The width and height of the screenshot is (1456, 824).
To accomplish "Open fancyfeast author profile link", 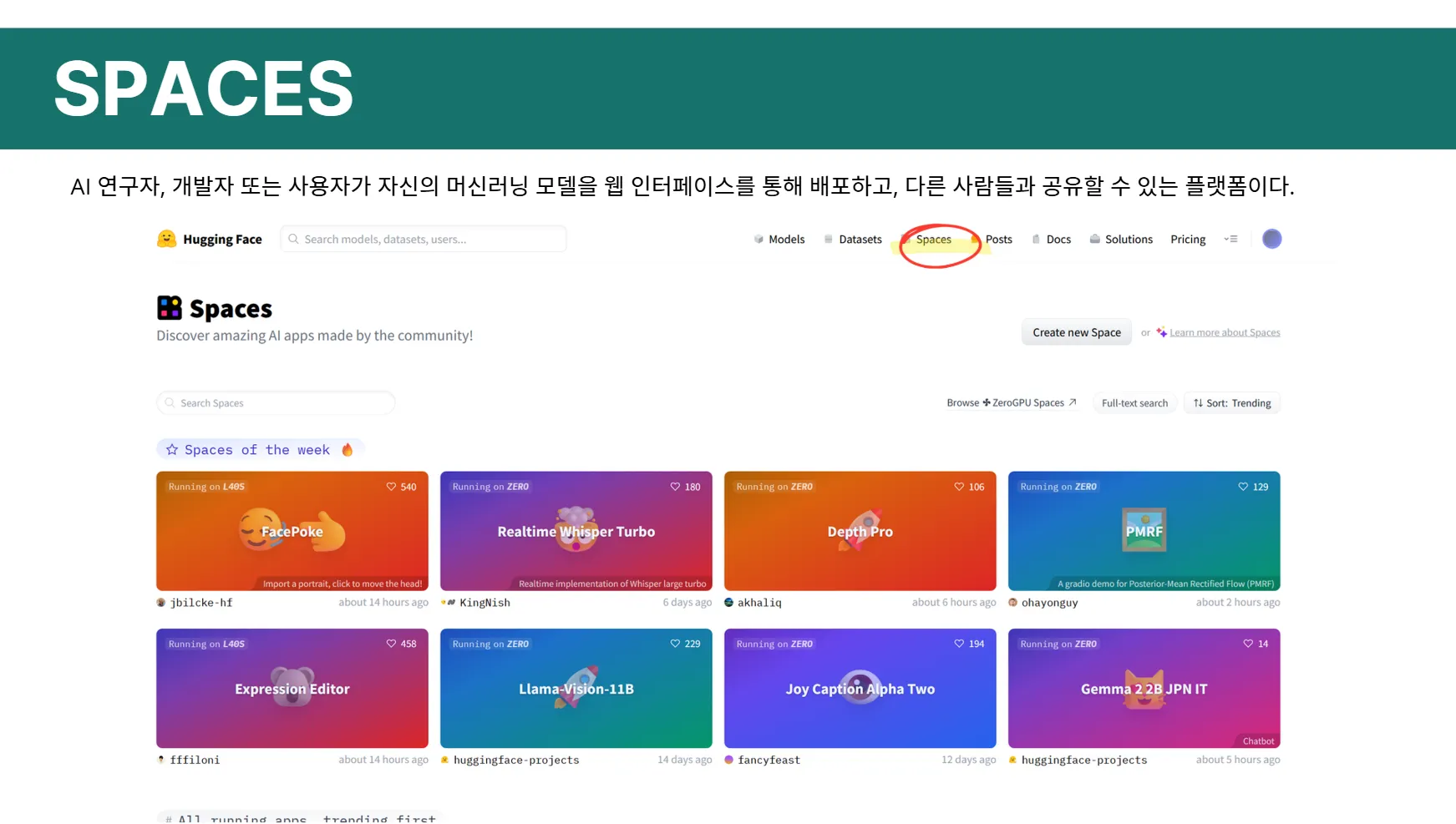I will coord(769,761).
